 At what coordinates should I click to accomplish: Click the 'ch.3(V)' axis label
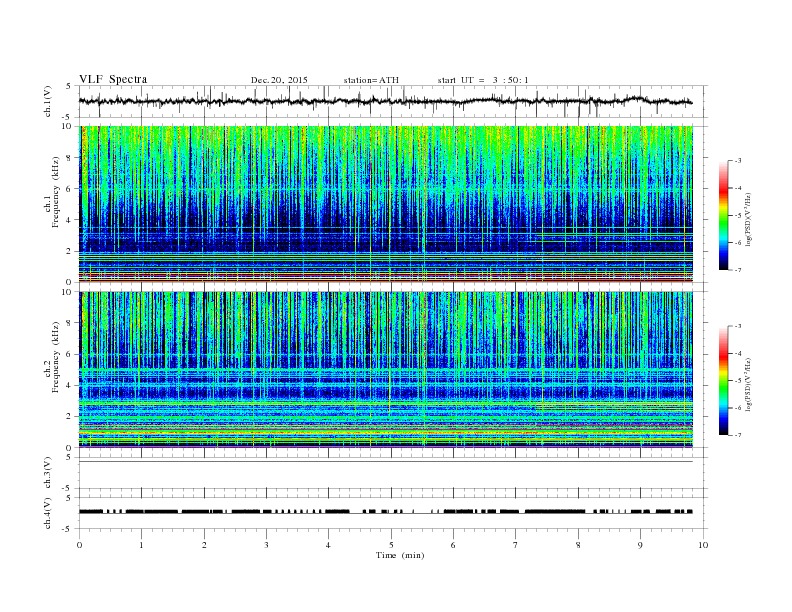[x=48, y=472]
